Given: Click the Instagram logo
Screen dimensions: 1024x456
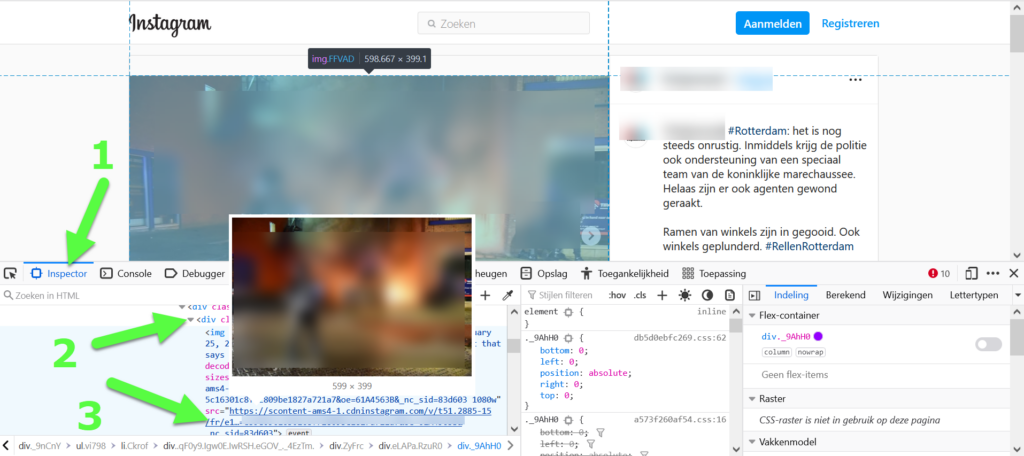Looking at the screenshot, I should [x=170, y=24].
